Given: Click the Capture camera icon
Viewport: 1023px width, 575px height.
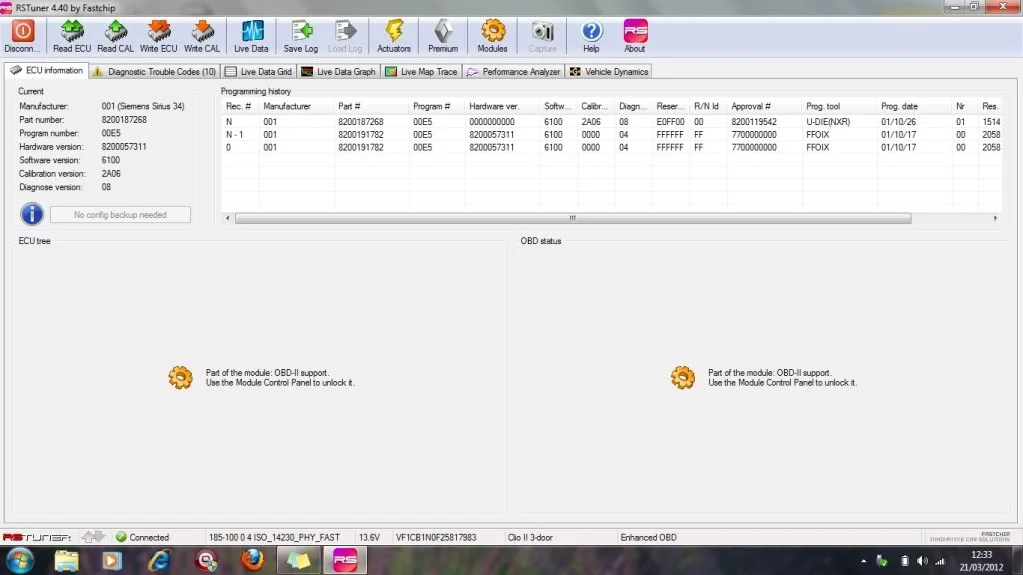Looking at the screenshot, I should click(x=542, y=31).
